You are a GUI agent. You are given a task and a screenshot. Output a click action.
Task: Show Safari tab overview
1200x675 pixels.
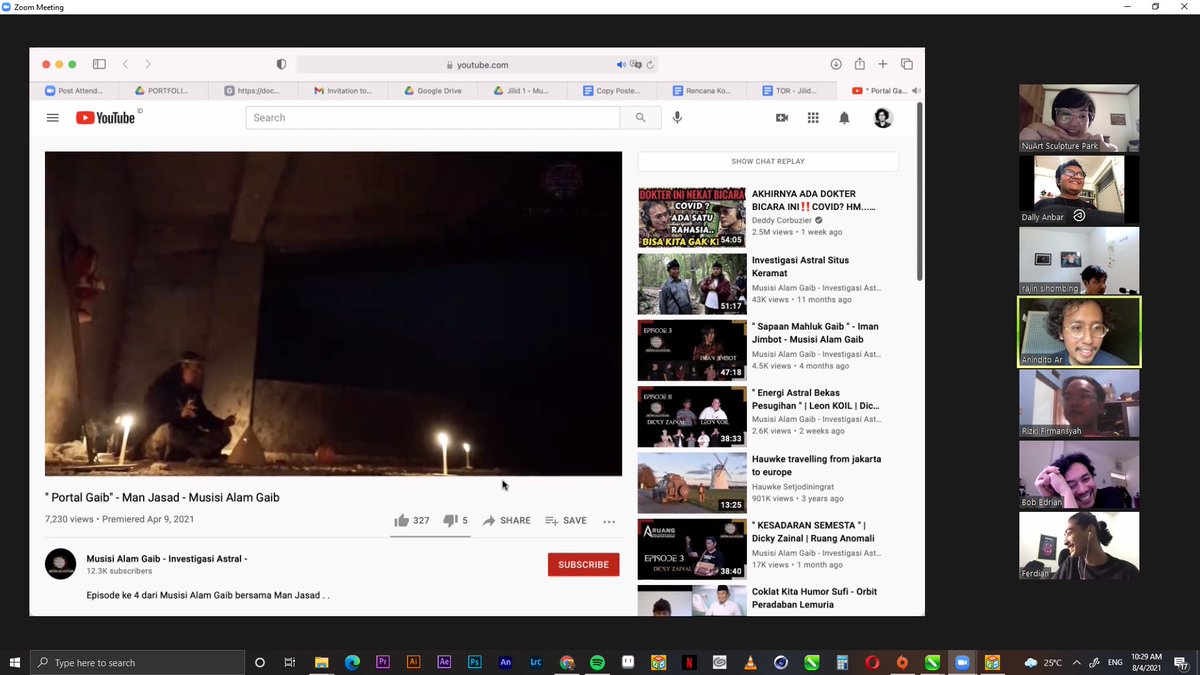pyautogui.click(x=907, y=64)
